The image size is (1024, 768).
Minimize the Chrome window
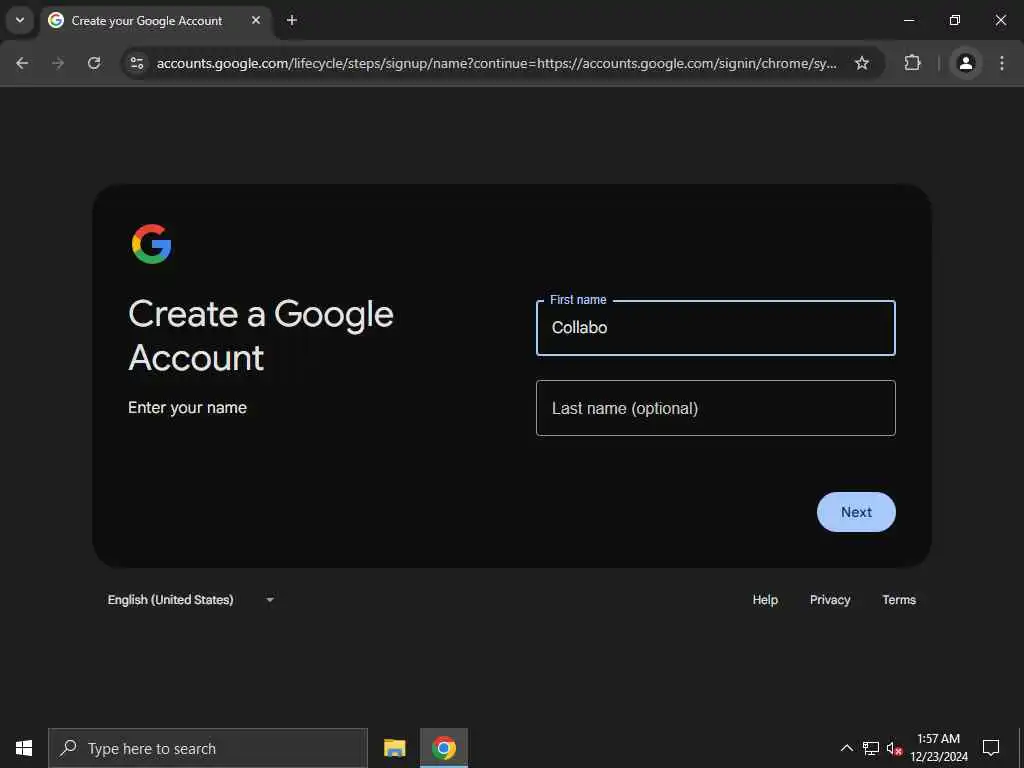click(908, 21)
